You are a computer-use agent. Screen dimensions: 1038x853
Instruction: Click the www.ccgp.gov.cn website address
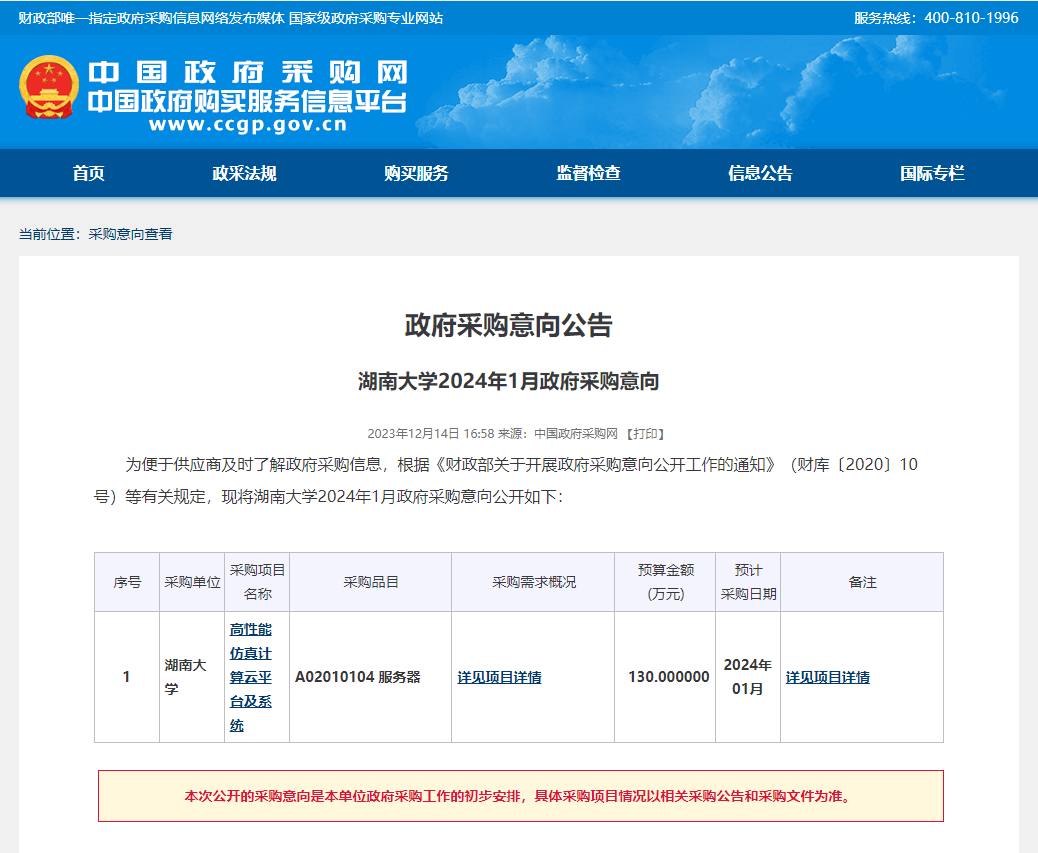point(248,124)
